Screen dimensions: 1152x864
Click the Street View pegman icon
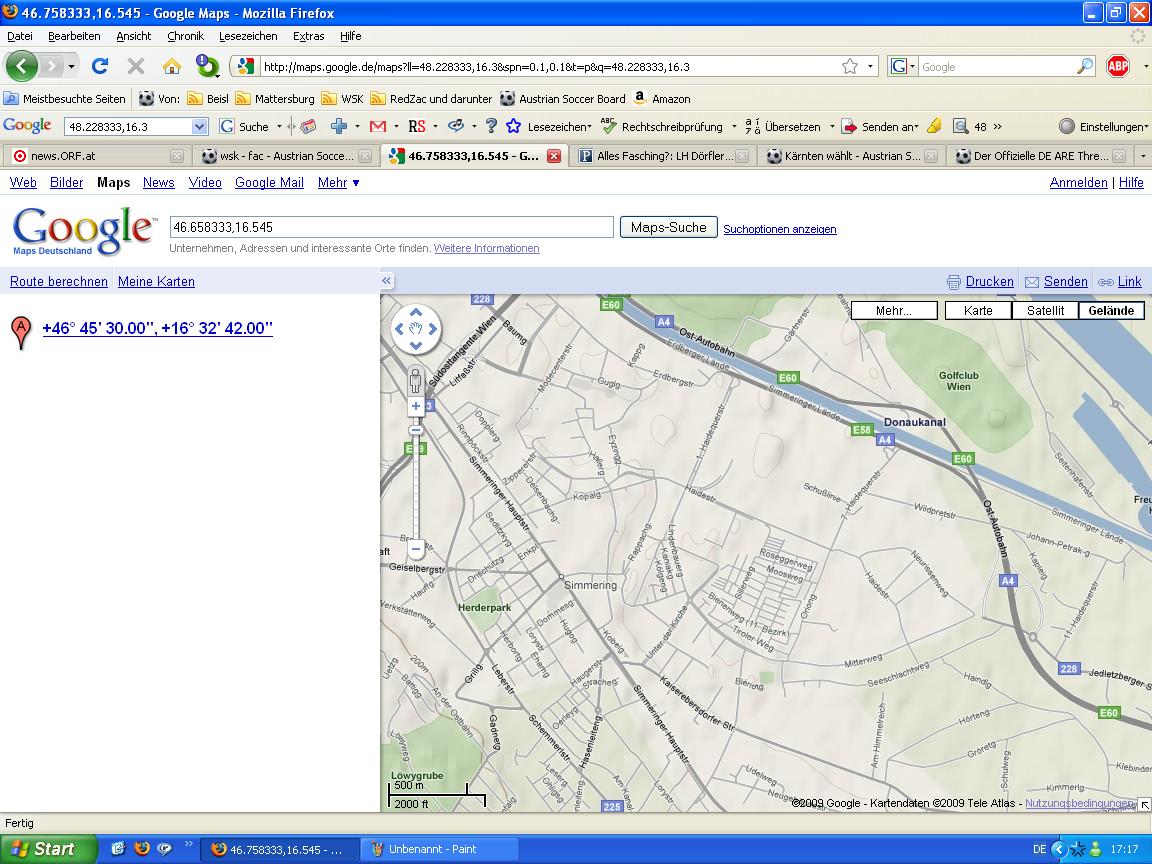(x=416, y=381)
